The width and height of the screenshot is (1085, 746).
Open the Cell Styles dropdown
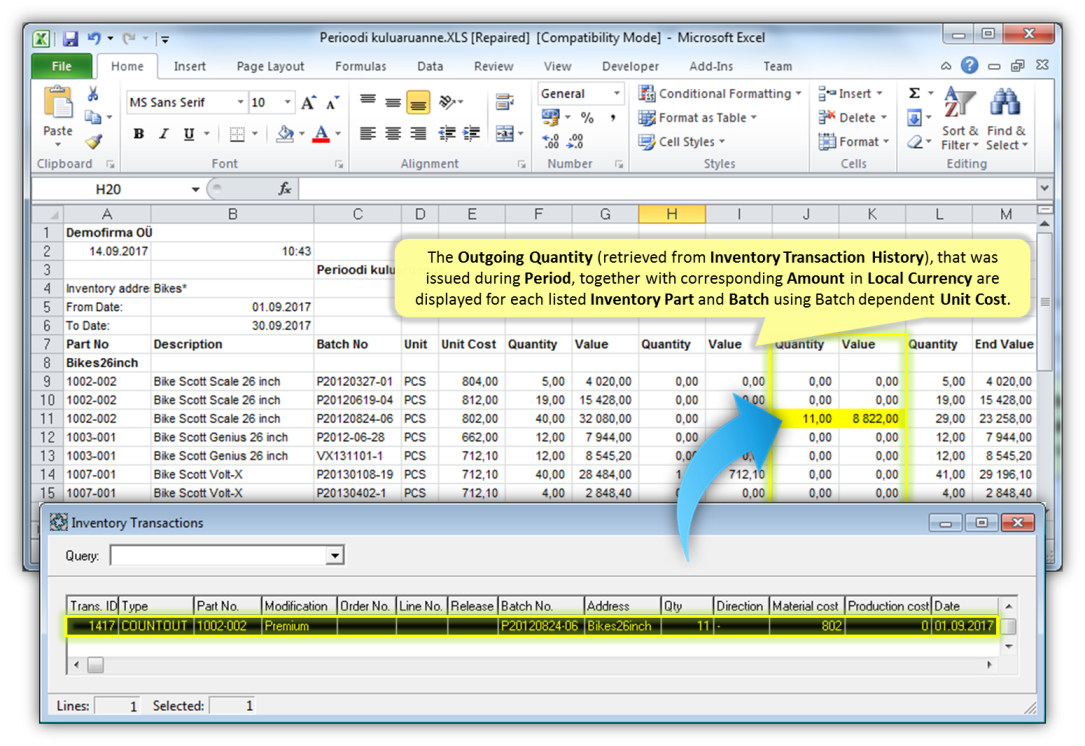682,142
